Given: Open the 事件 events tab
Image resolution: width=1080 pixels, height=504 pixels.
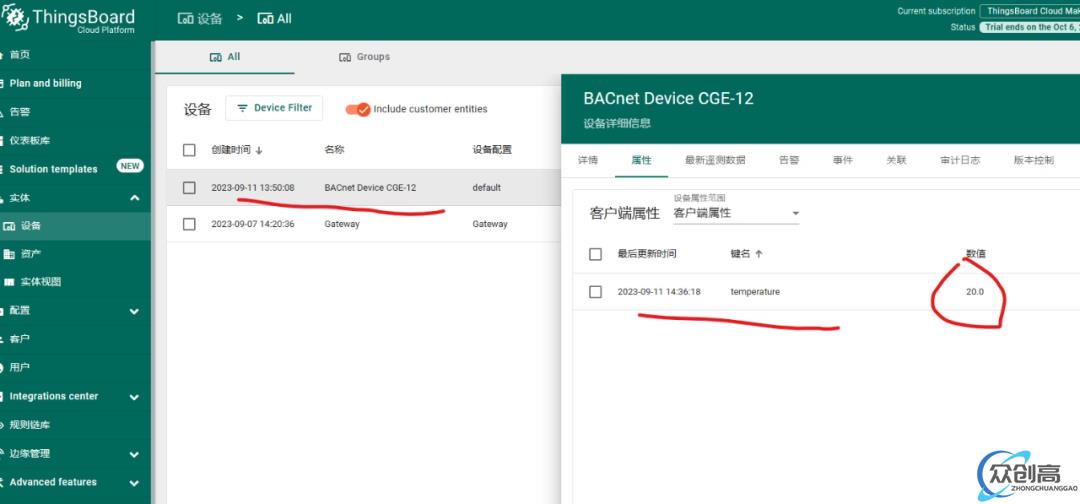Looking at the screenshot, I should [x=842, y=160].
